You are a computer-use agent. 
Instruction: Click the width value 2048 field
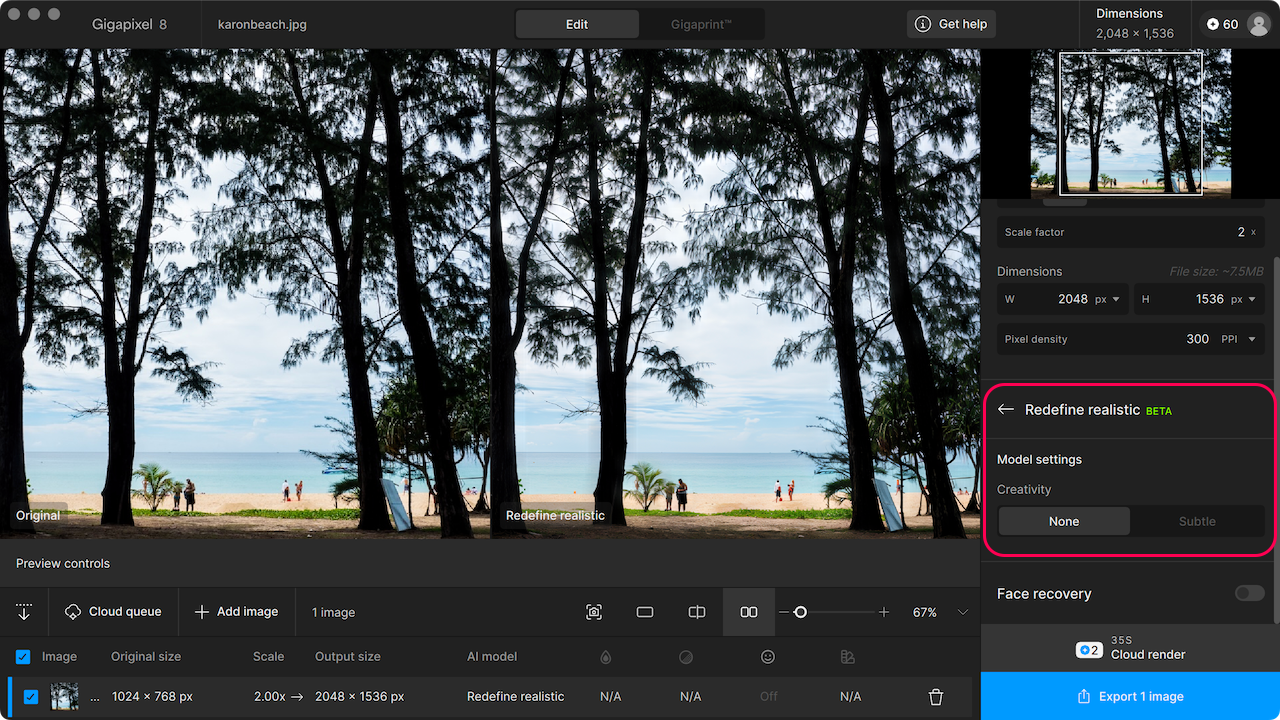[1072, 299]
